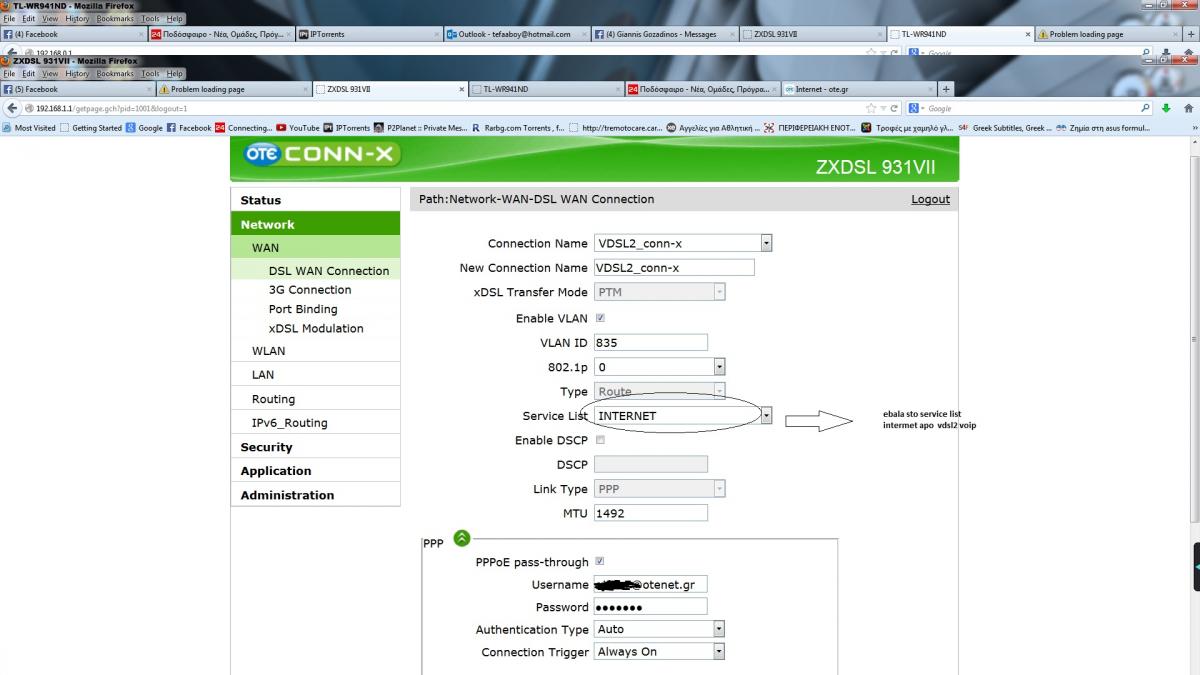Open the Authentication Type dropdown
This screenshot has width=1200, height=675.
point(659,629)
